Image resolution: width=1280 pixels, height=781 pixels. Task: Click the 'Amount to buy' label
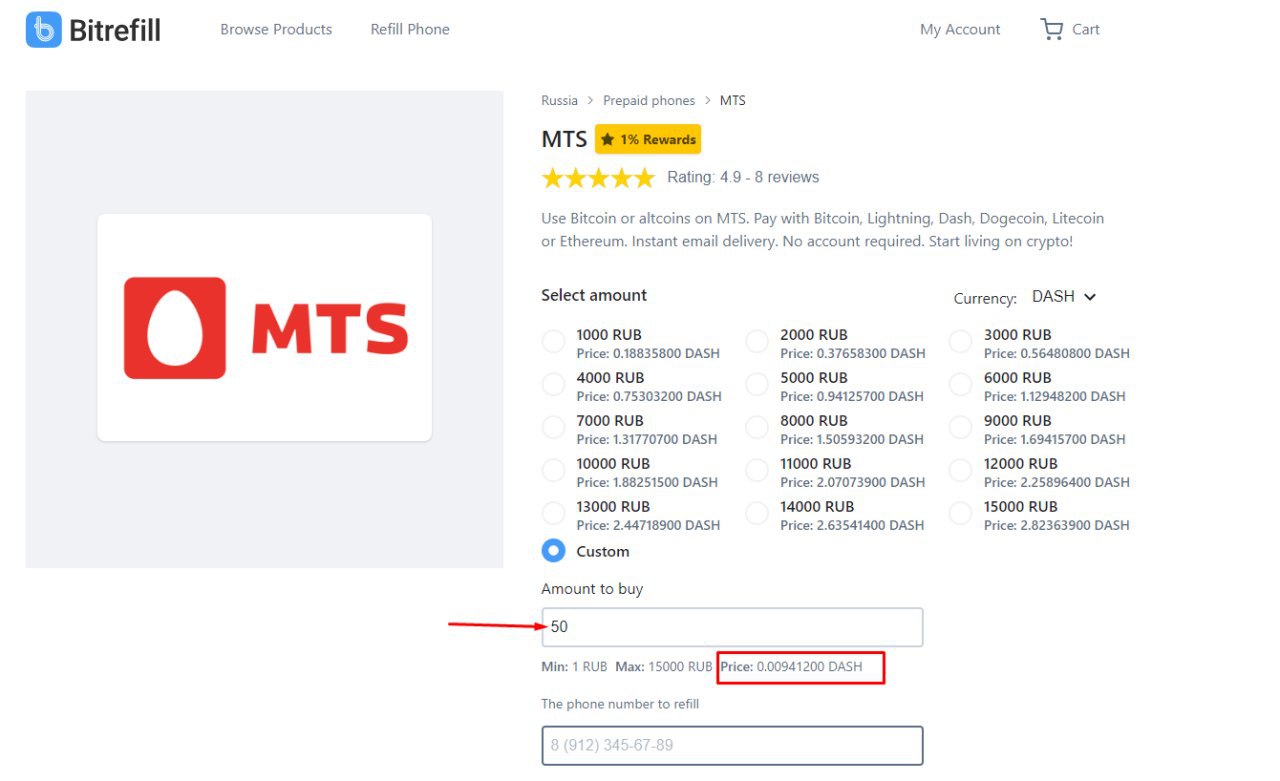click(x=592, y=589)
